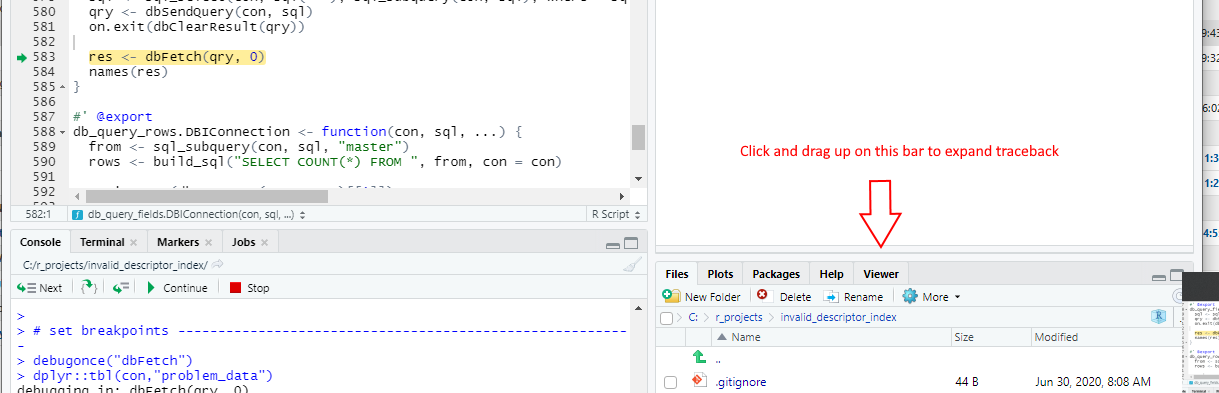Screen dimensions: 1219x393
Task: Open the More gear dropdown
Action: (931, 297)
